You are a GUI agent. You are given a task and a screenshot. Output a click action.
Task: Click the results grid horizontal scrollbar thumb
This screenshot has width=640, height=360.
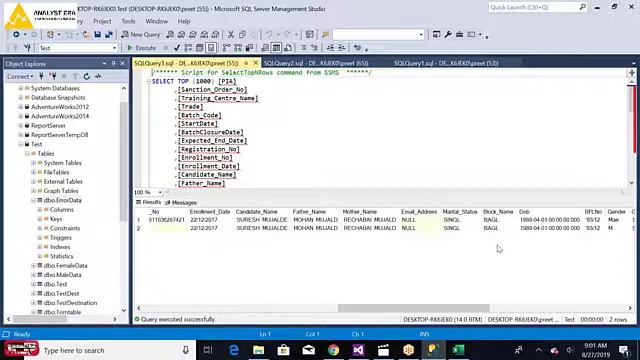413,308
